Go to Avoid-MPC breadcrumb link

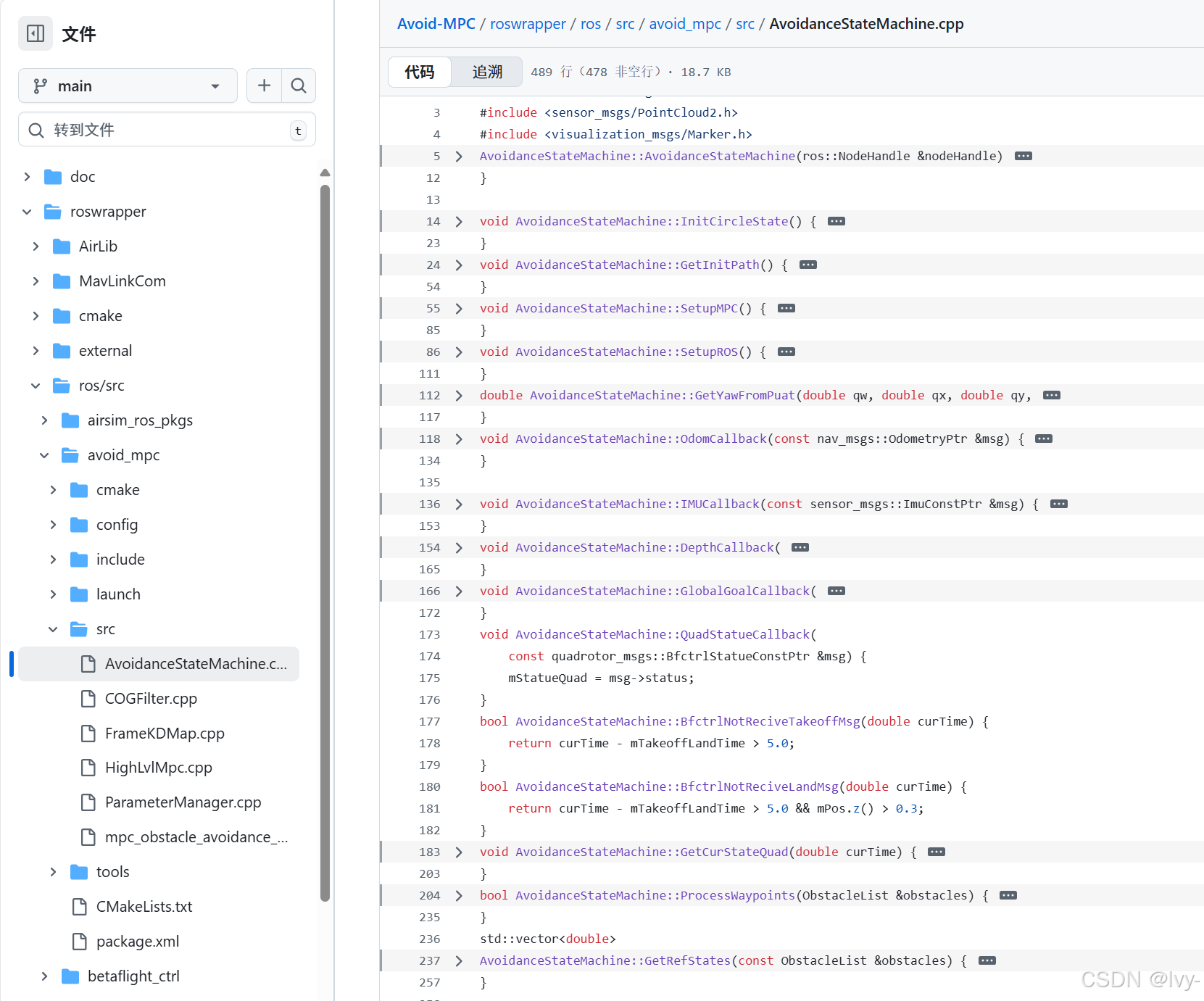point(436,24)
